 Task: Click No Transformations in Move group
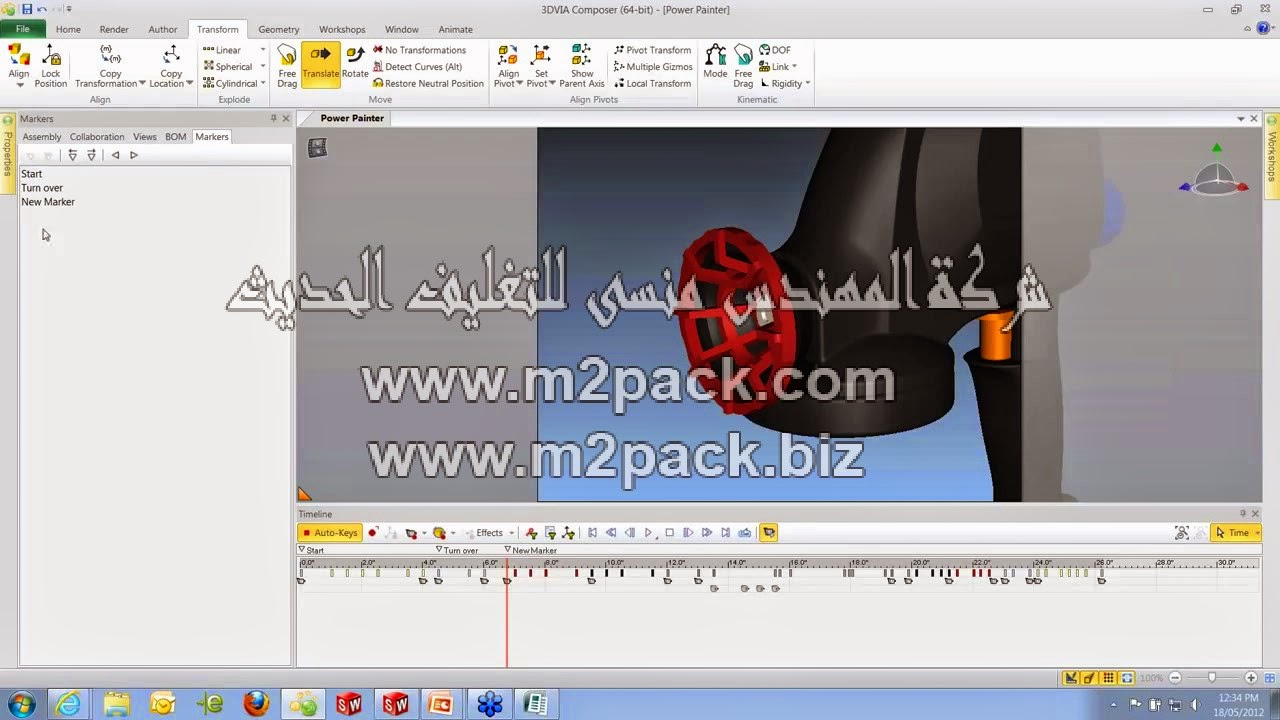(419, 50)
